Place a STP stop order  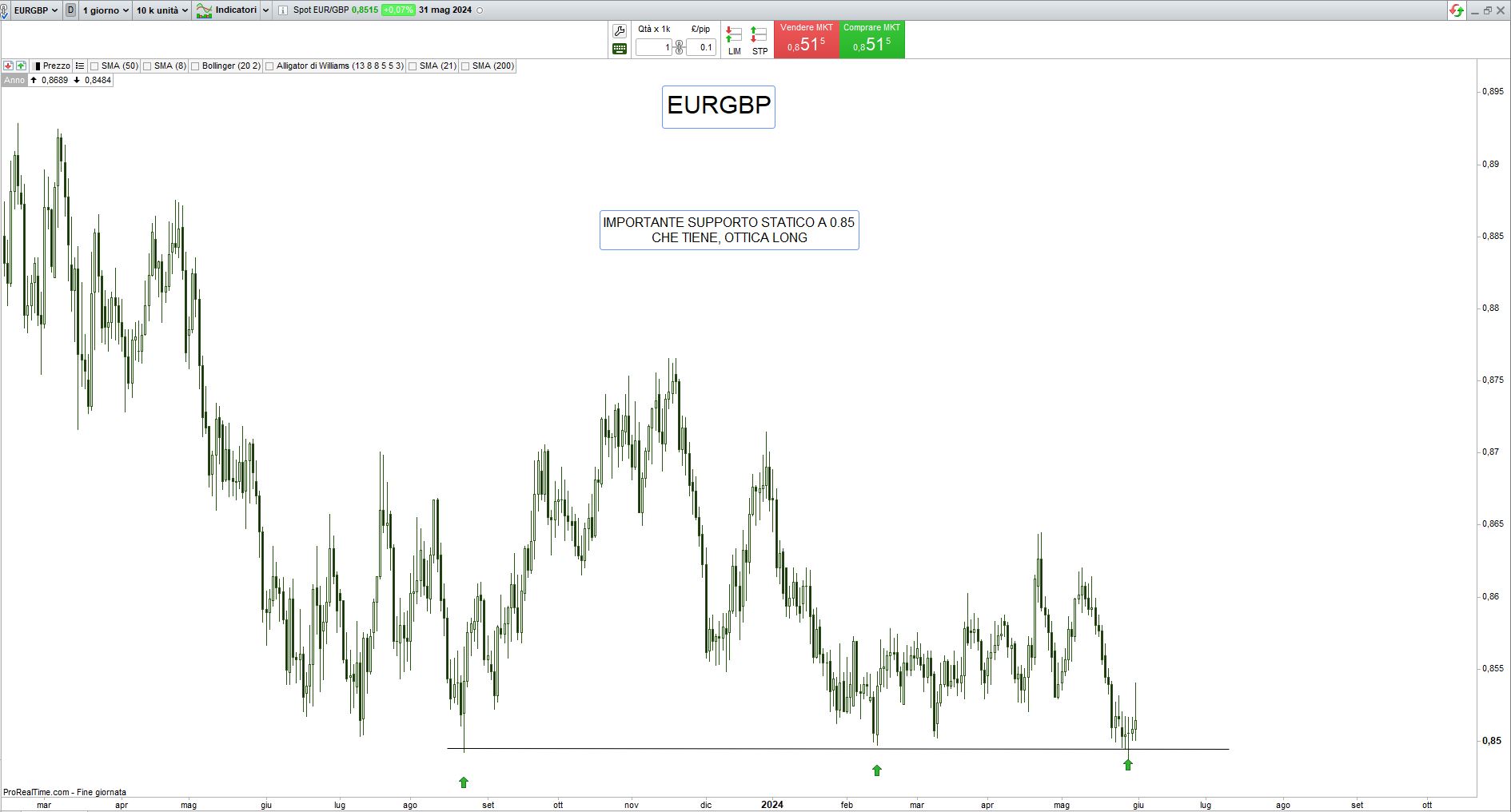click(759, 40)
